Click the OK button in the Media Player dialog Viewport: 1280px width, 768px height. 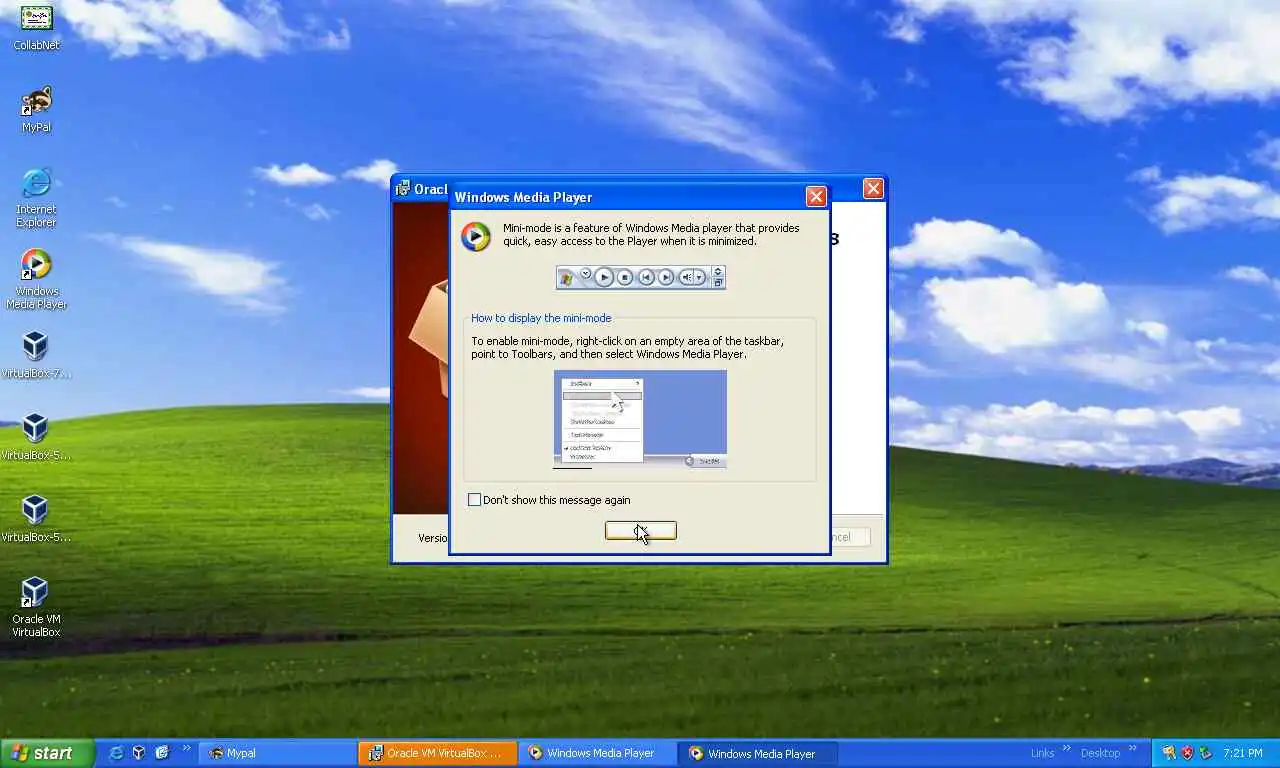point(641,531)
